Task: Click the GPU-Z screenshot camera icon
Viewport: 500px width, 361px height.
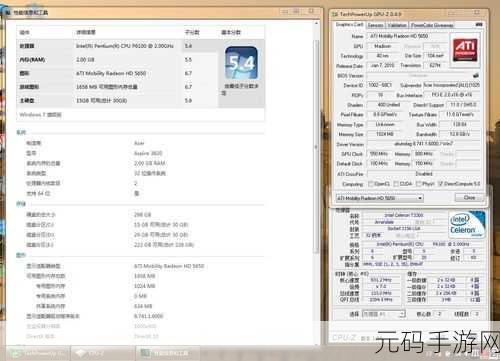Action: 479,25
